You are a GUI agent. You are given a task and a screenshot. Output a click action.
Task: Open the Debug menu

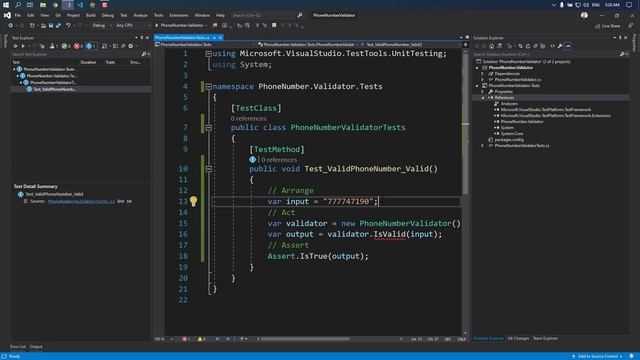(108, 15)
